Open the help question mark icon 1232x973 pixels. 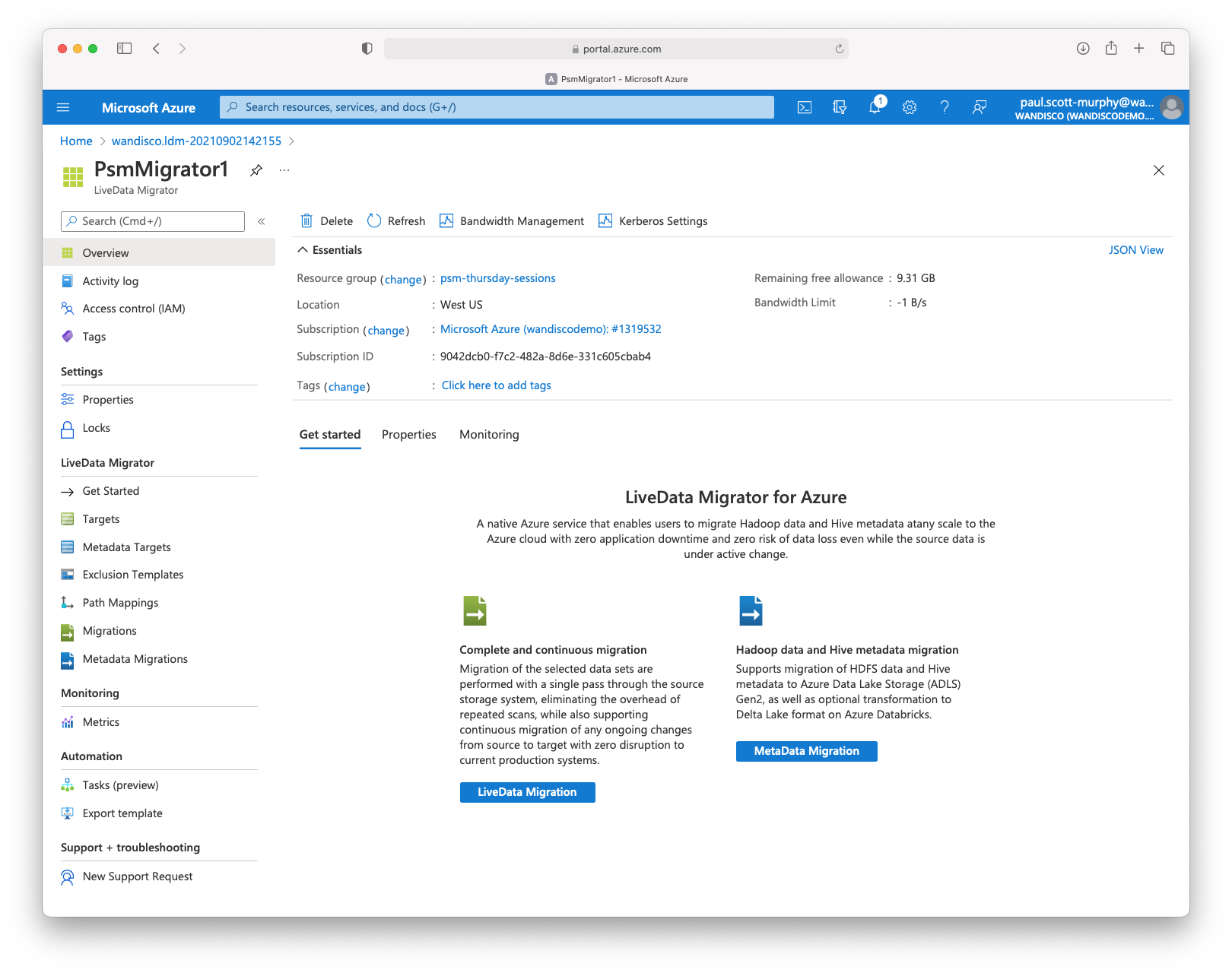point(945,107)
